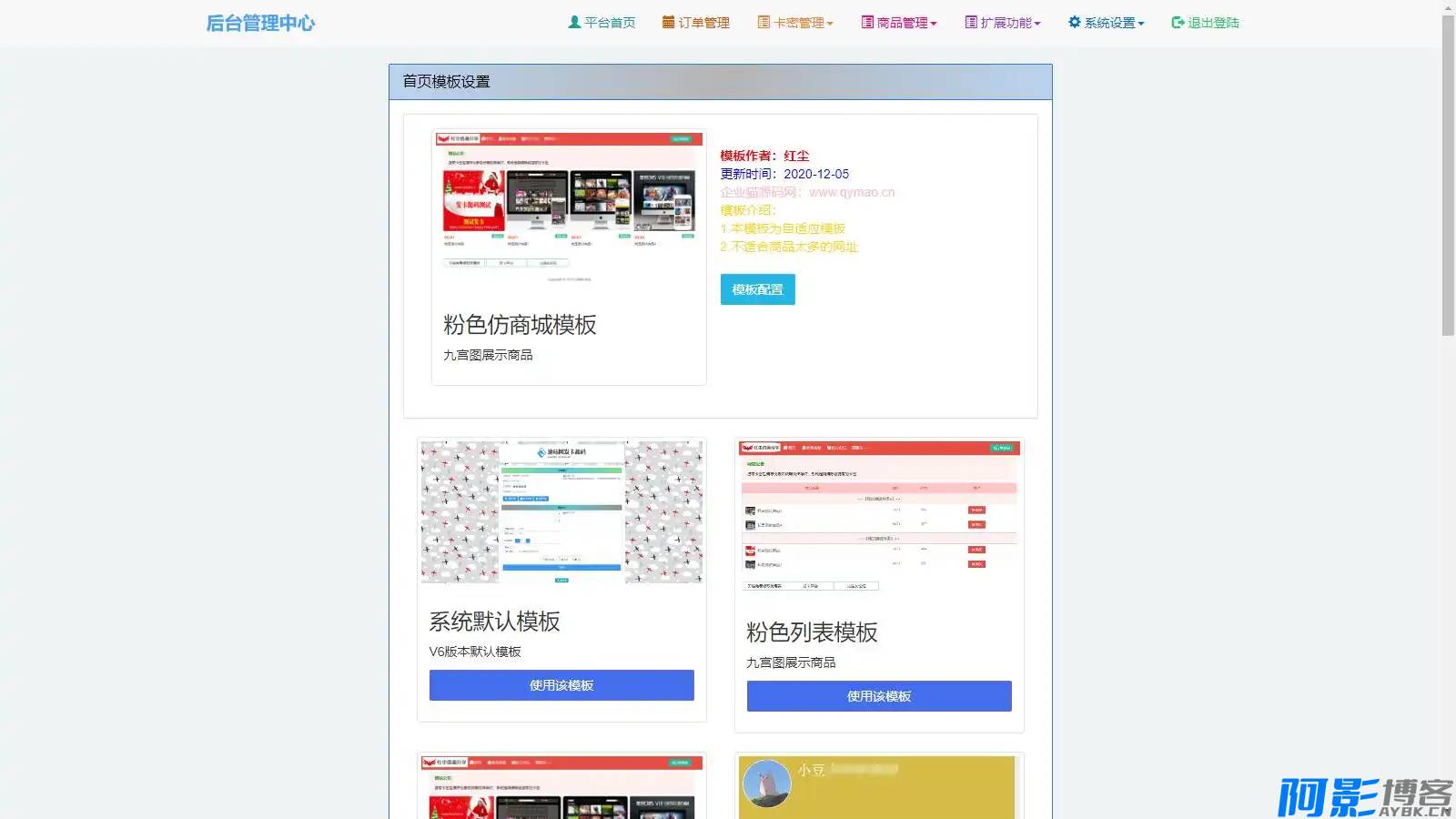Click the list icon beside 卡密管理

point(763,22)
